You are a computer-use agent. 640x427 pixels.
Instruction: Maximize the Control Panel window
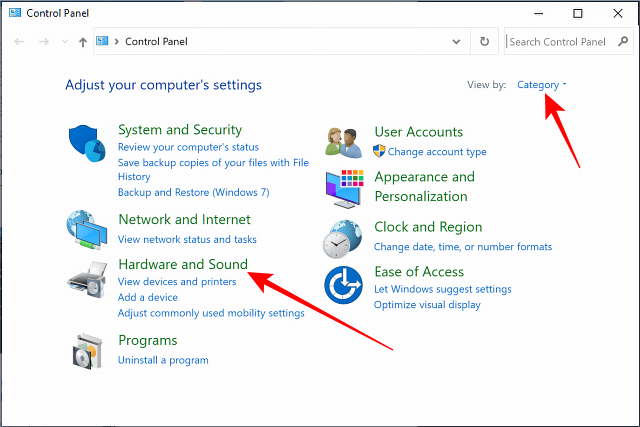pos(578,13)
